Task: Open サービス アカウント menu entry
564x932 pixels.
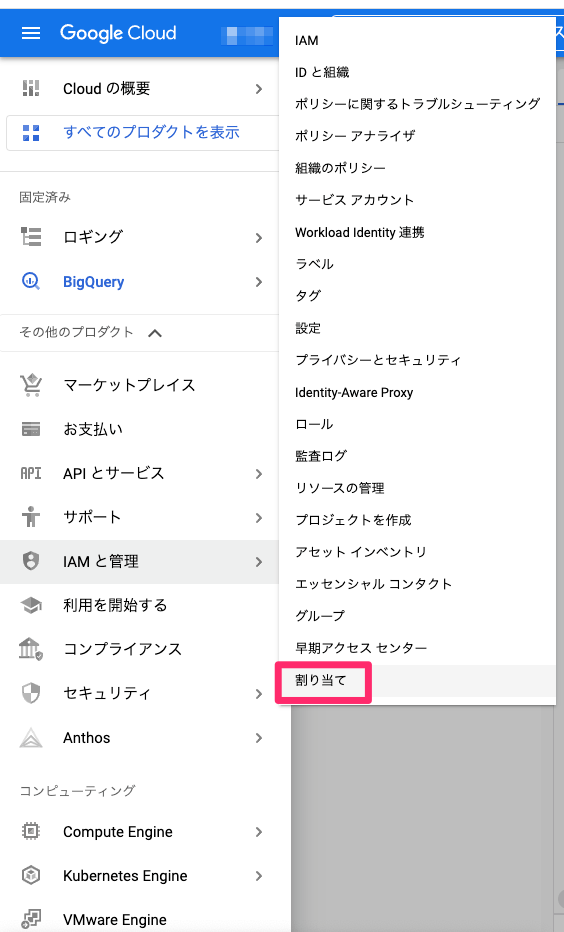Action: pos(417,200)
